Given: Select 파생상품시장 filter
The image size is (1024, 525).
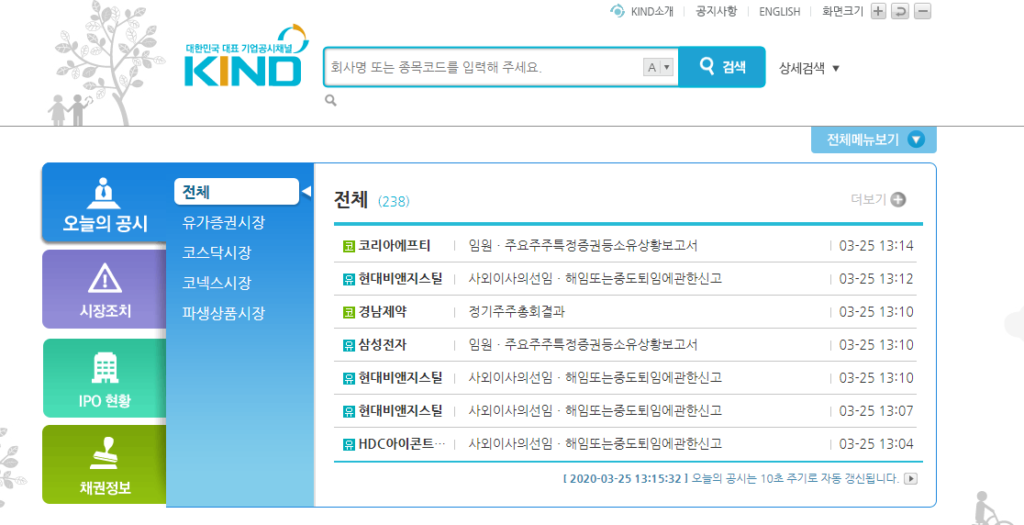Looking at the screenshot, I should (x=223, y=313).
